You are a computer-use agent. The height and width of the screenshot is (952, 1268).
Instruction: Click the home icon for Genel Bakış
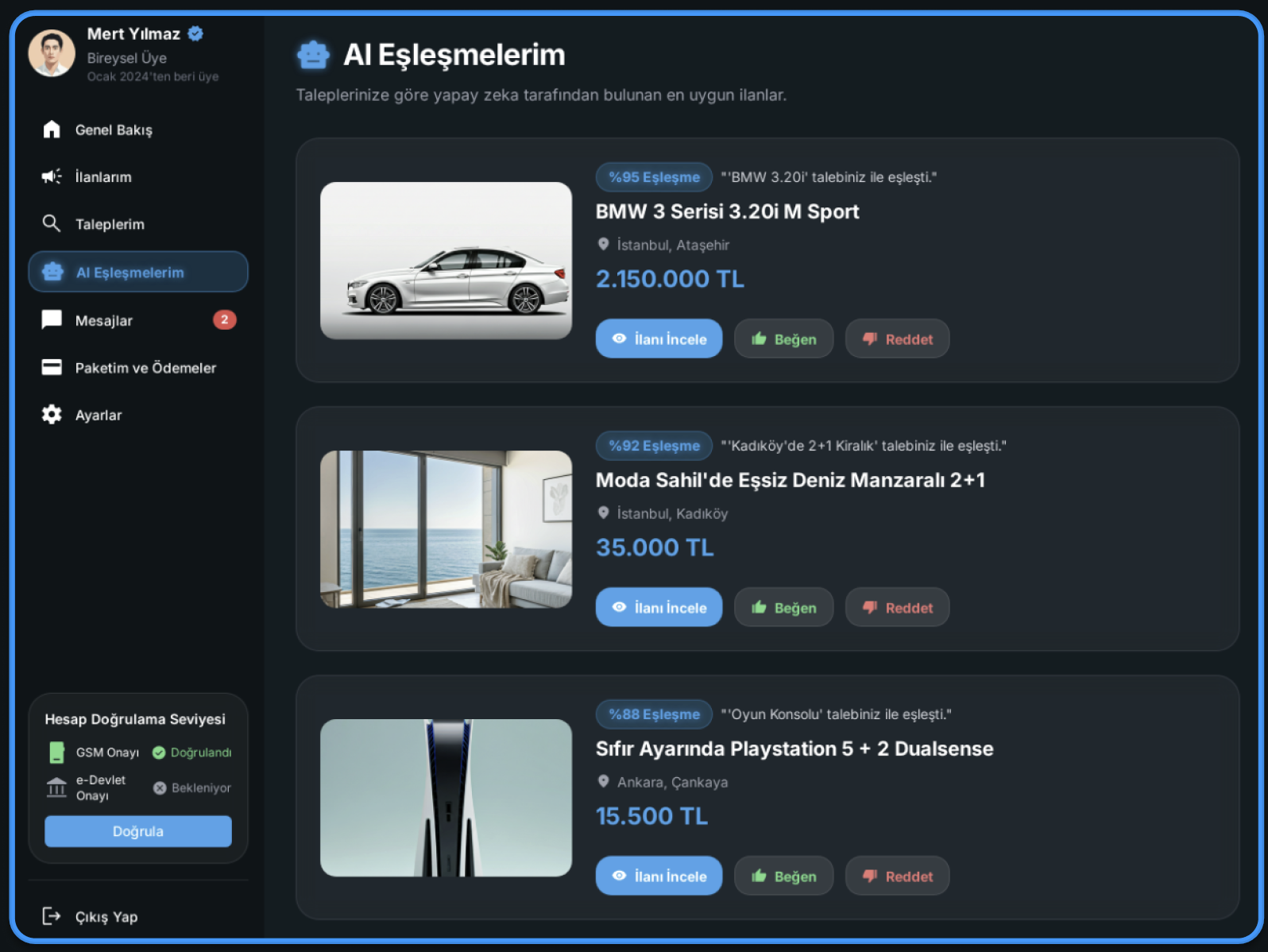coord(52,130)
